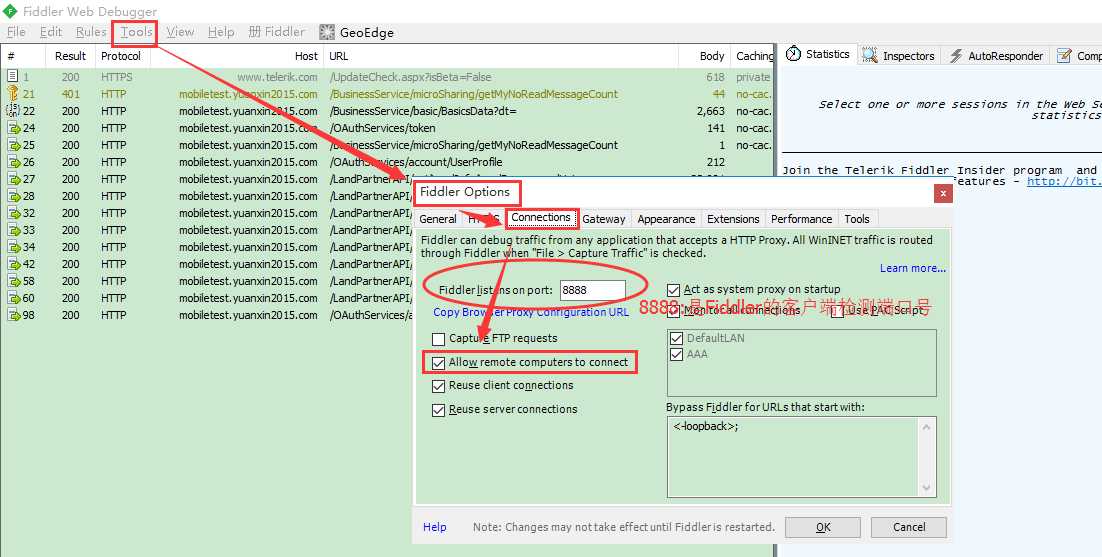Toggle Use PAC Script checkbox
The width and height of the screenshot is (1102, 557).
click(837, 310)
